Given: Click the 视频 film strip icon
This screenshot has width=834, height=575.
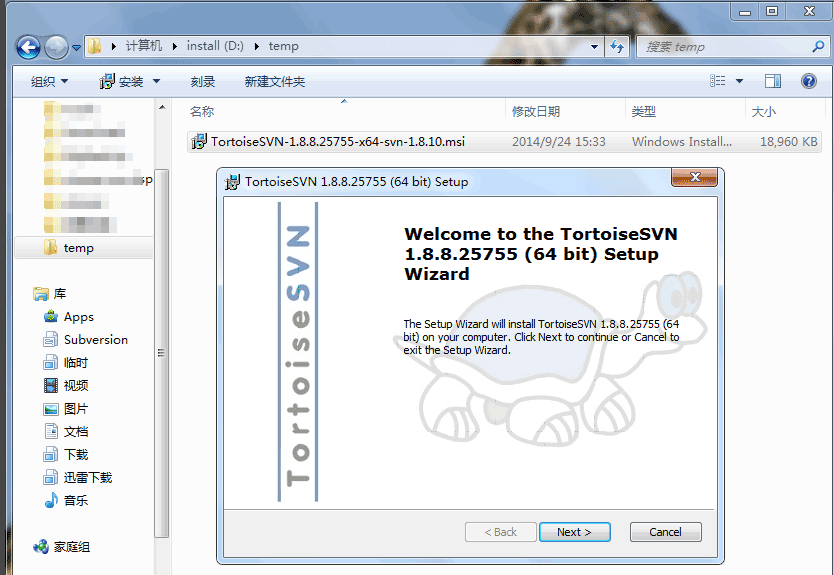Looking at the screenshot, I should tap(51, 386).
